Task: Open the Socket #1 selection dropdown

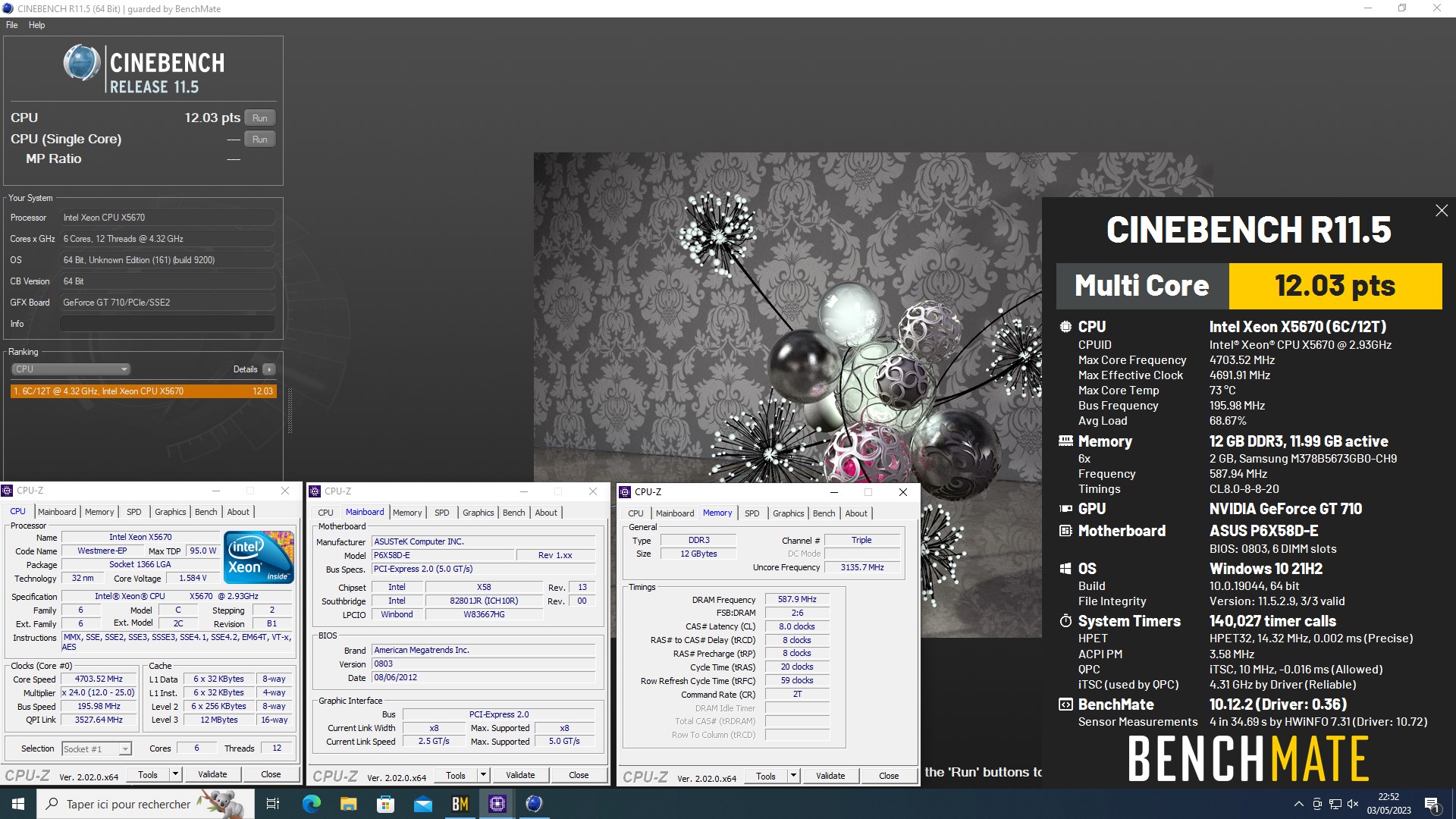Action: click(x=96, y=749)
